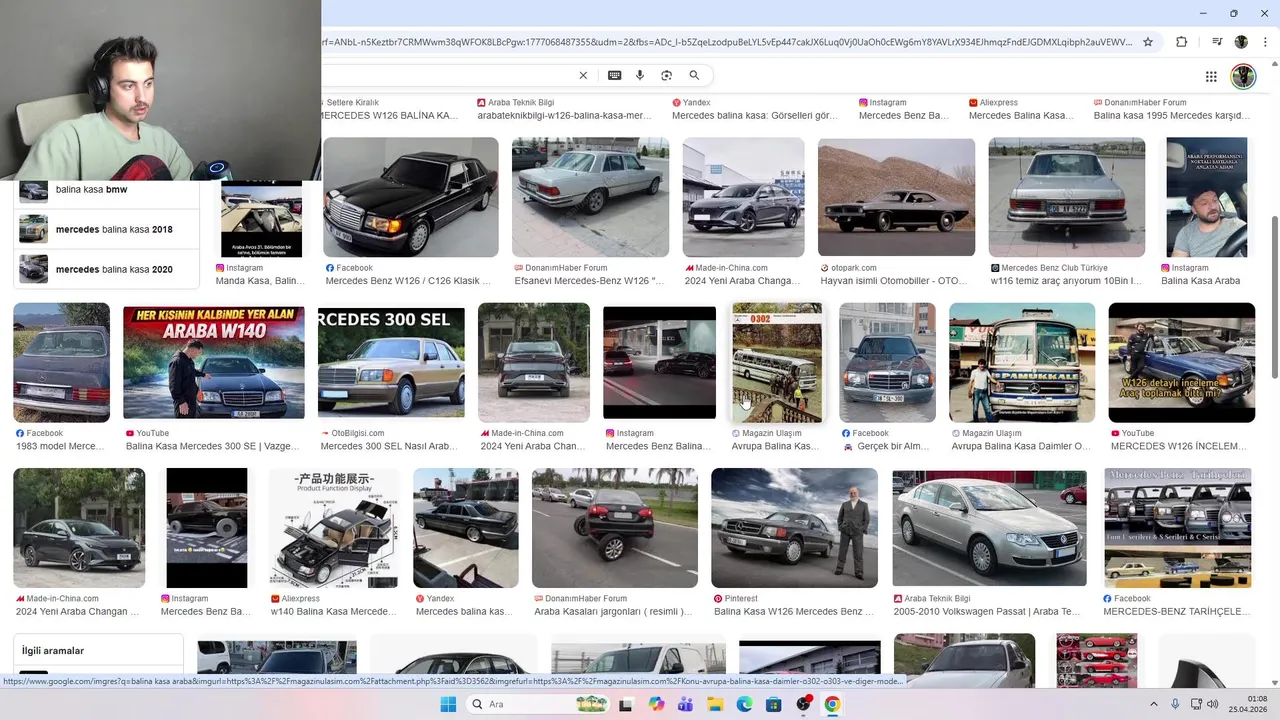Select related search 'mercedes balina kasa 2020'

(106, 269)
